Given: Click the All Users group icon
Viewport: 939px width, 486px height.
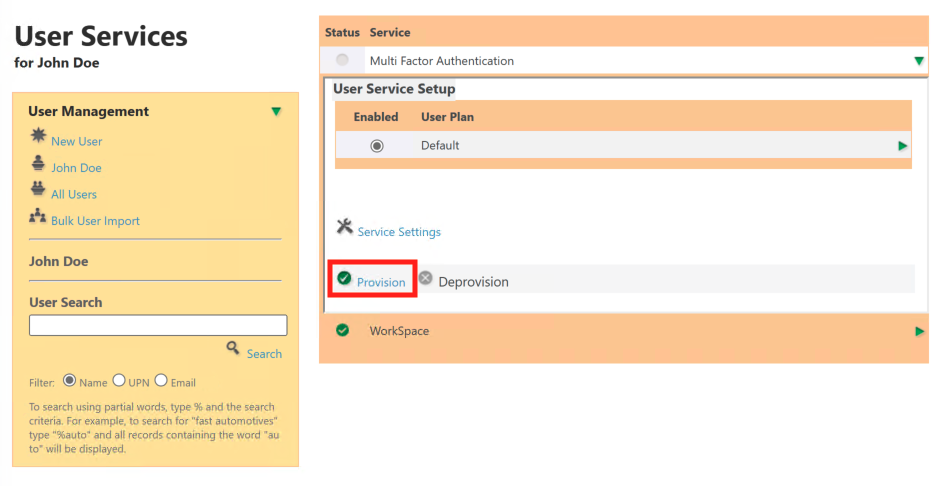Looking at the screenshot, I should click(38, 189).
